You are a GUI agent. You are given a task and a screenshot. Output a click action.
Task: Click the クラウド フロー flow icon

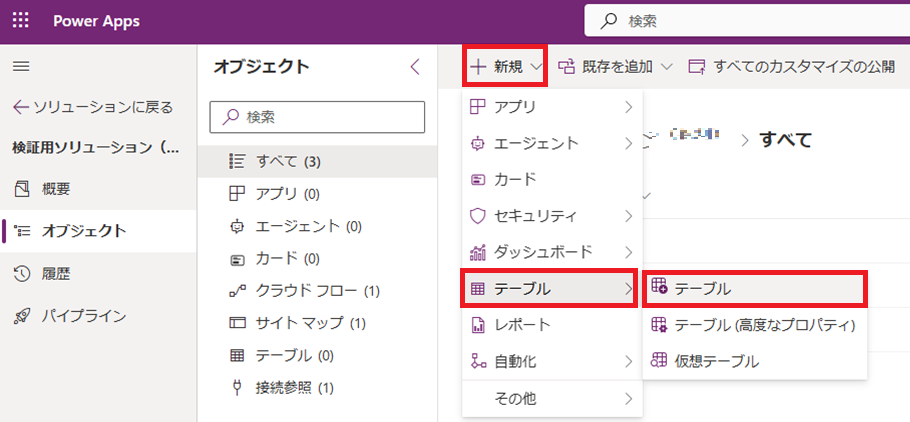click(x=237, y=290)
